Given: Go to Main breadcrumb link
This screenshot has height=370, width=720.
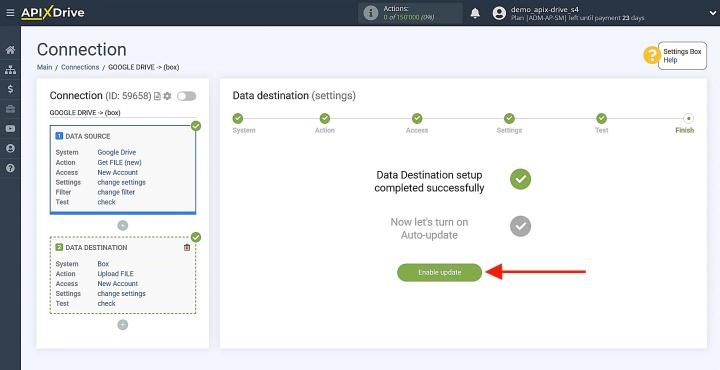Looking at the screenshot, I should click(45, 67).
